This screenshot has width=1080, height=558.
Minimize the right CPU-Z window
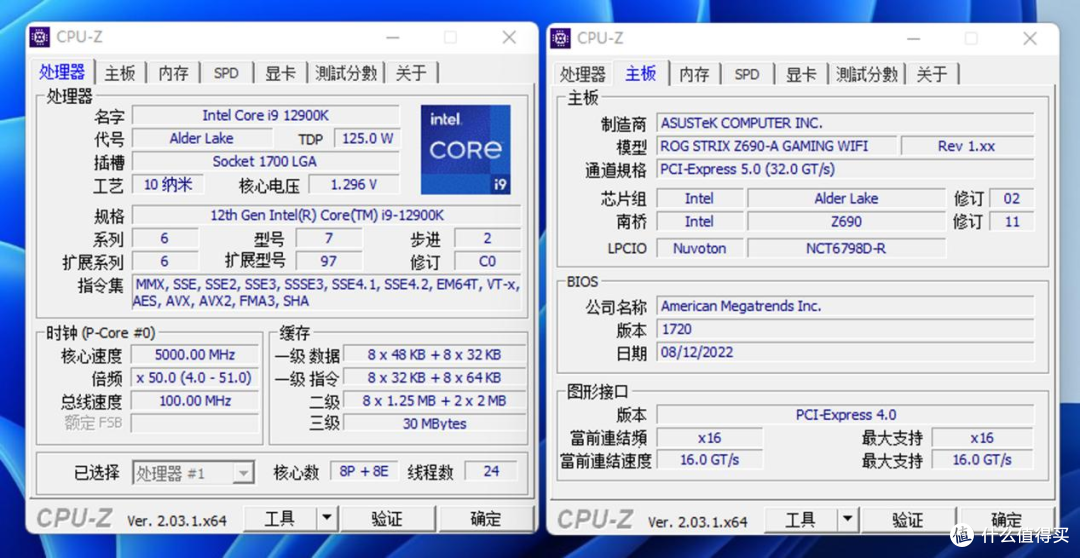coord(914,38)
